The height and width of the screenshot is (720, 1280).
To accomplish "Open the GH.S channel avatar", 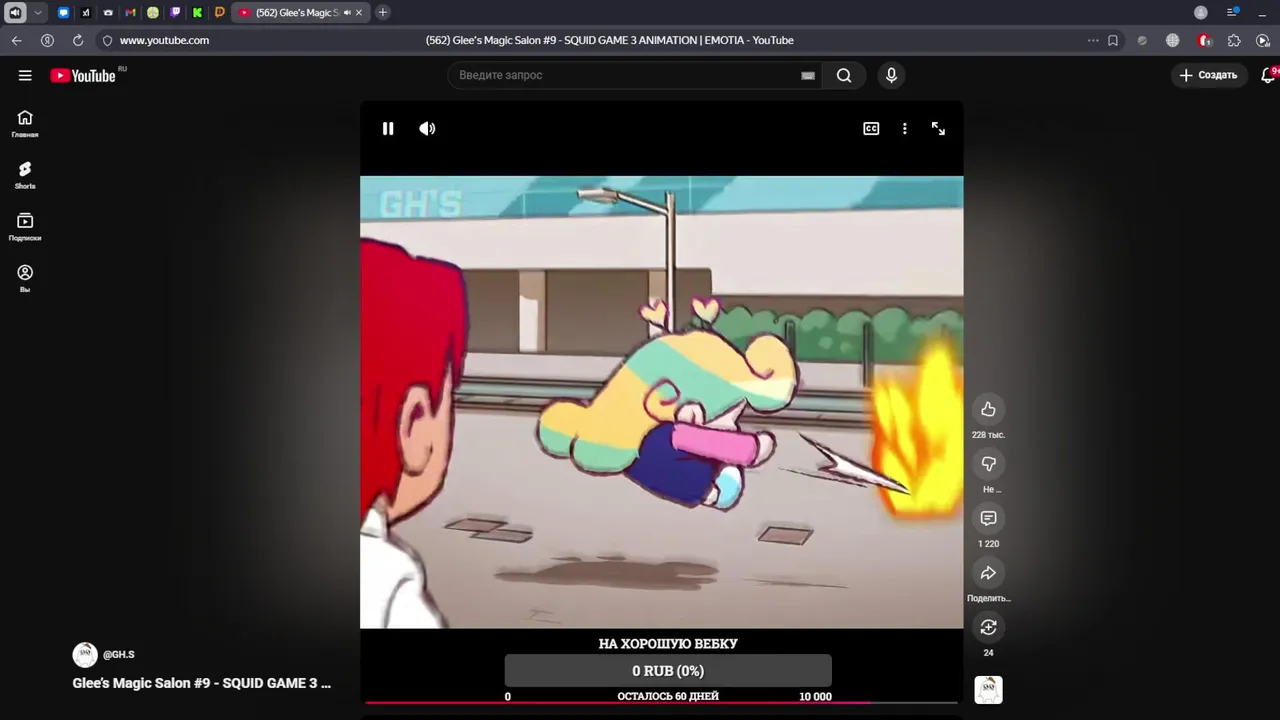I will pos(85,654).
